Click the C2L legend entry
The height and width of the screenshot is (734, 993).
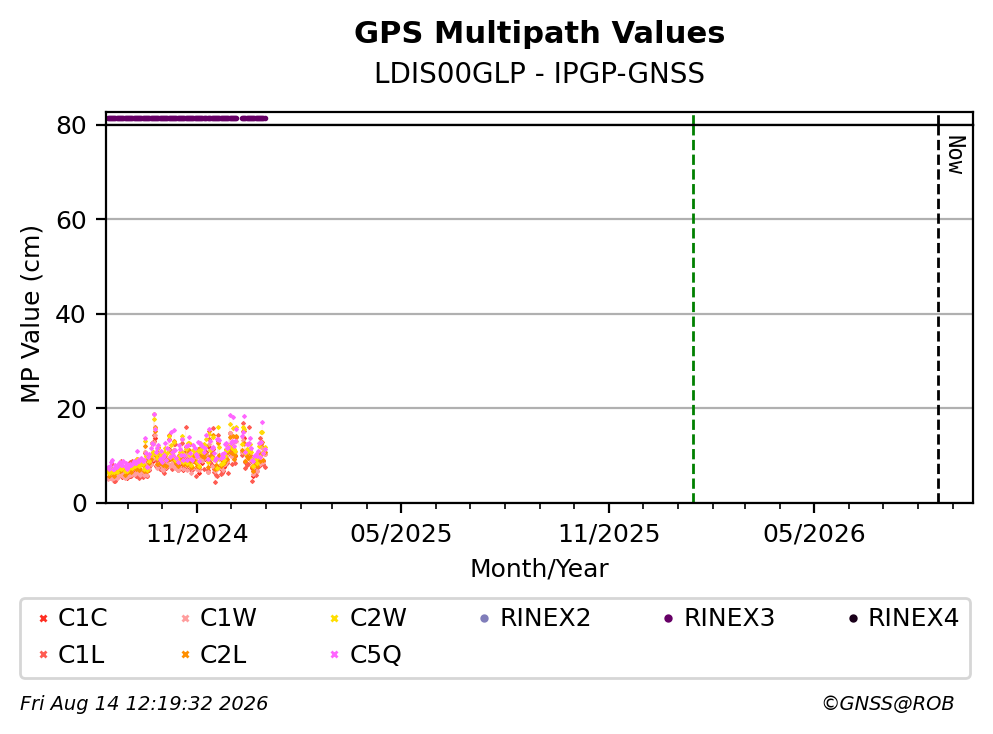pyautogui.click(x=213, y=654)
